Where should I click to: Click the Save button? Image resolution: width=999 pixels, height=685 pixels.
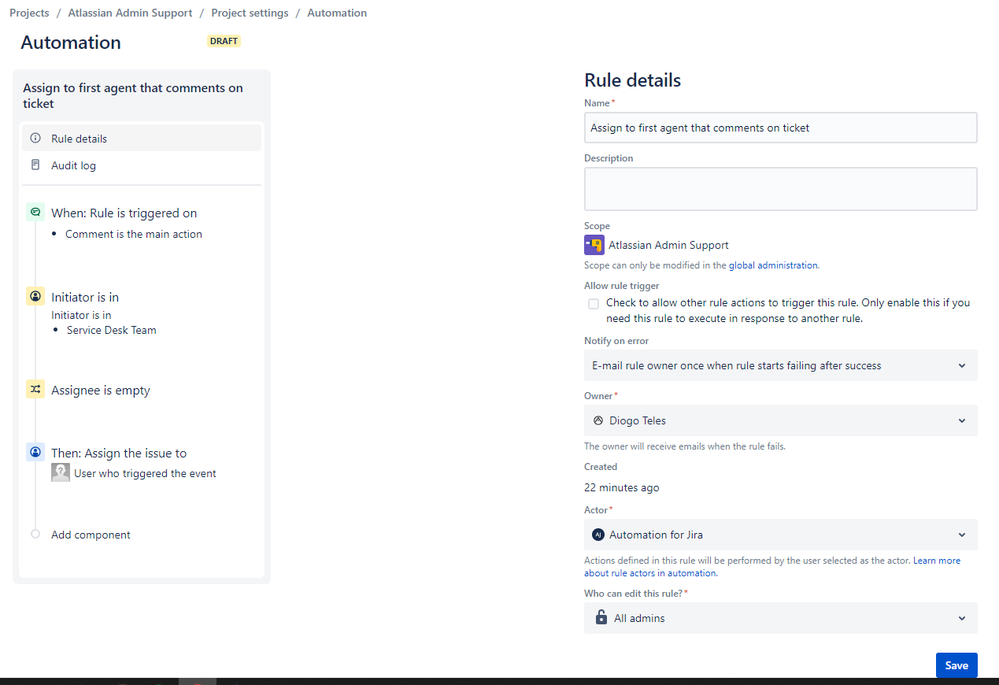956,665
